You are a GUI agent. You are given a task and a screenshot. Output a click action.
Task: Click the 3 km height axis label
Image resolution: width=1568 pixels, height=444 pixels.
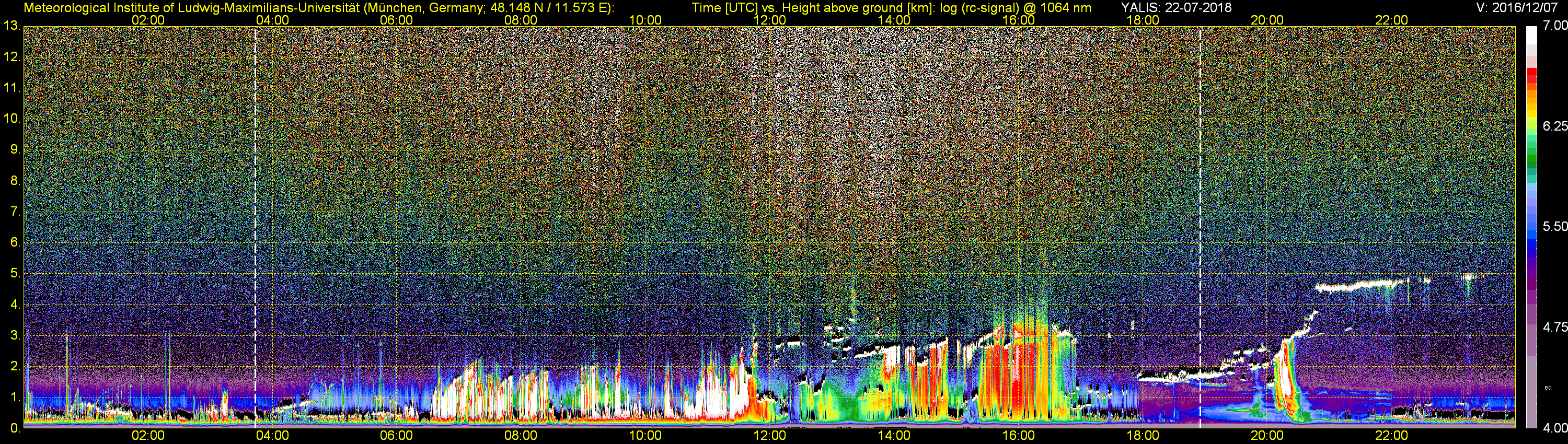tap(15, 335)
